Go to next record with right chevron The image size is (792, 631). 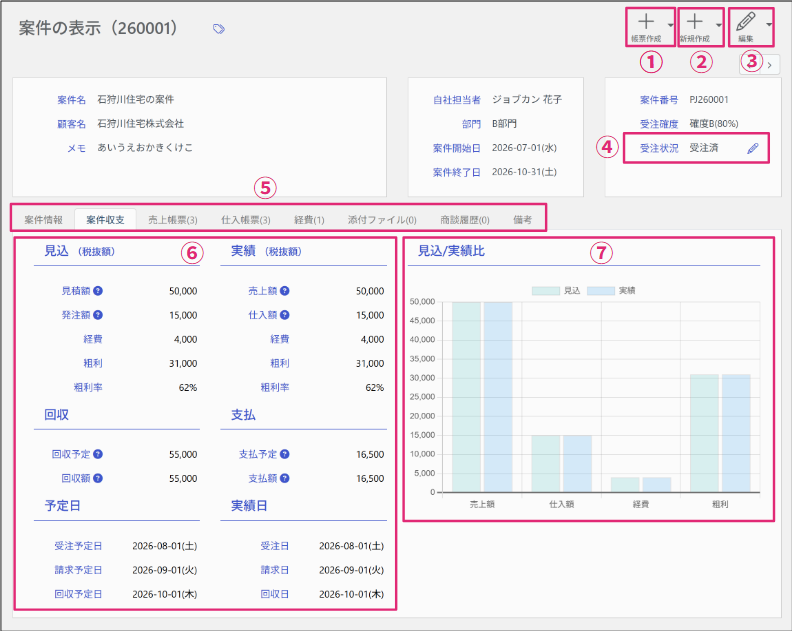click(770, 65)
